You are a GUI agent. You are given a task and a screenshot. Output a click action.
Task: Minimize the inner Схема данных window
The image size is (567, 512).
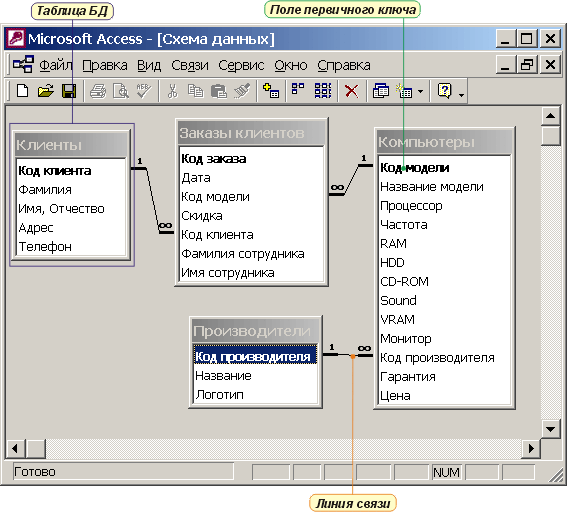click(505, 65)
